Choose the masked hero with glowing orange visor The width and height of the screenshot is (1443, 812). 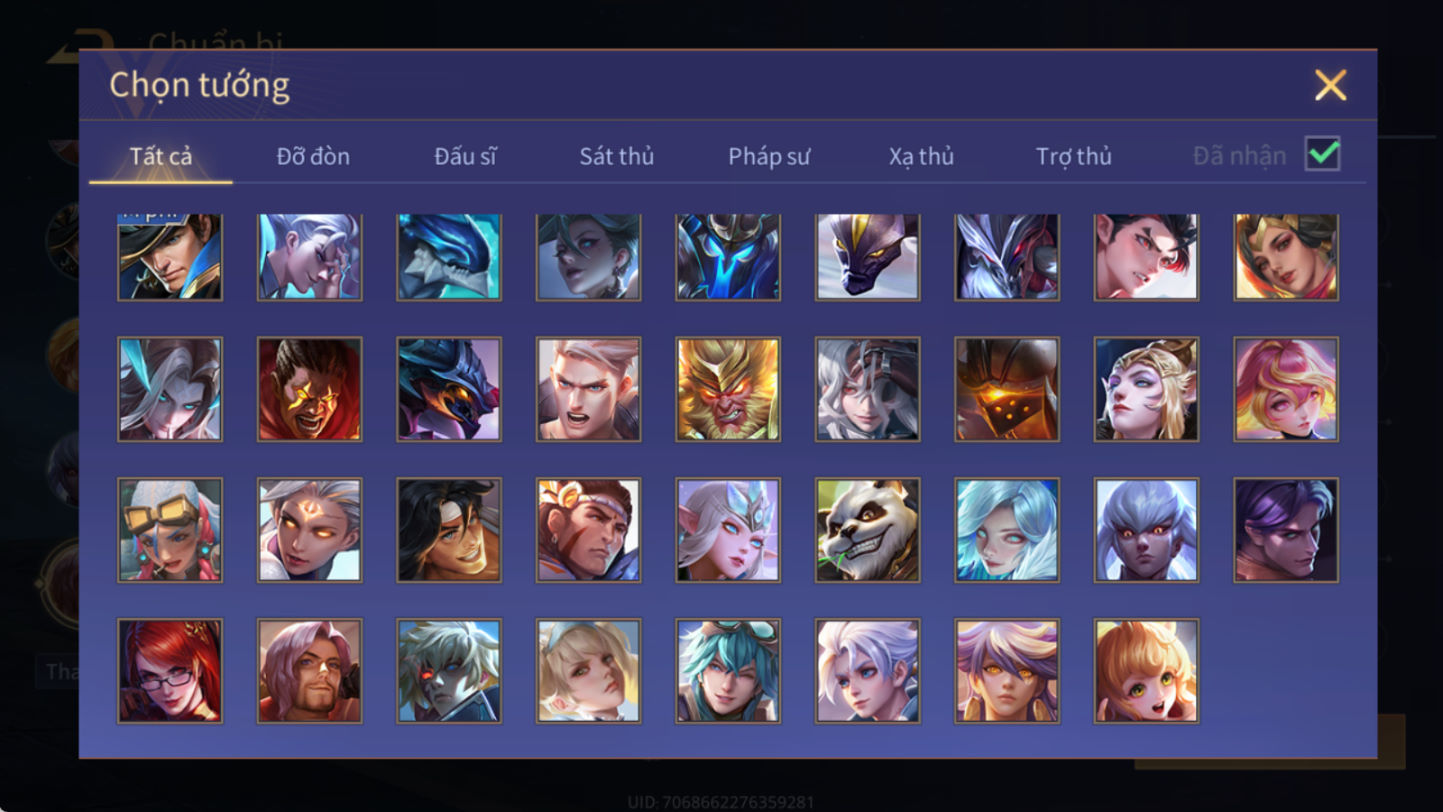pos(1007,389)
